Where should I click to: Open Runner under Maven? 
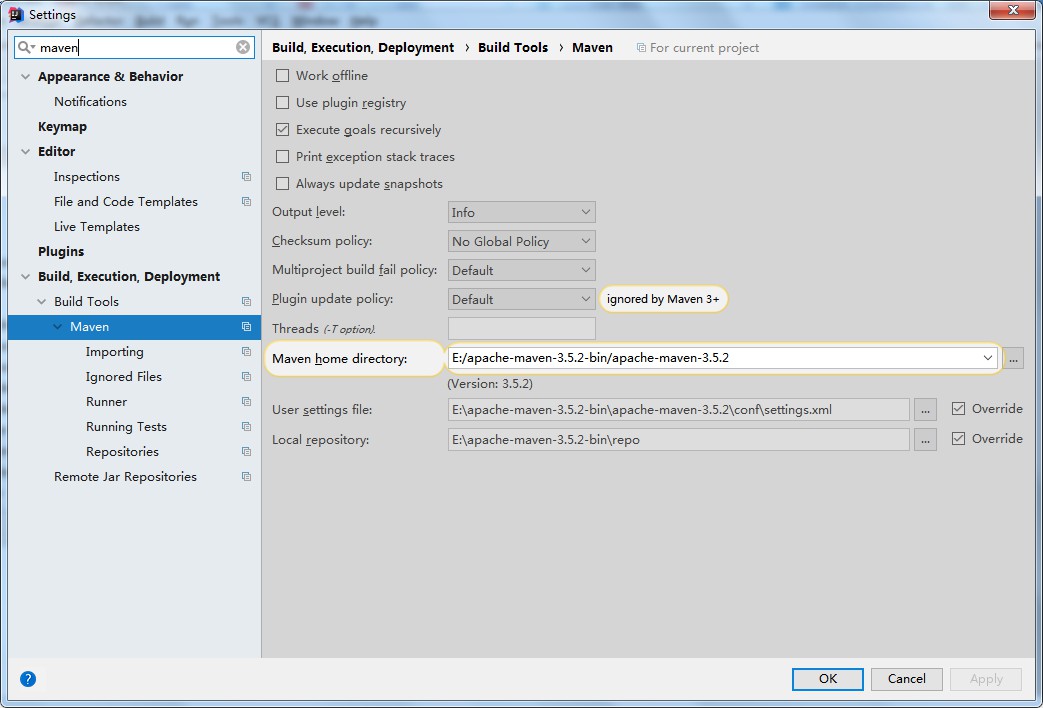tap(106, 401)
